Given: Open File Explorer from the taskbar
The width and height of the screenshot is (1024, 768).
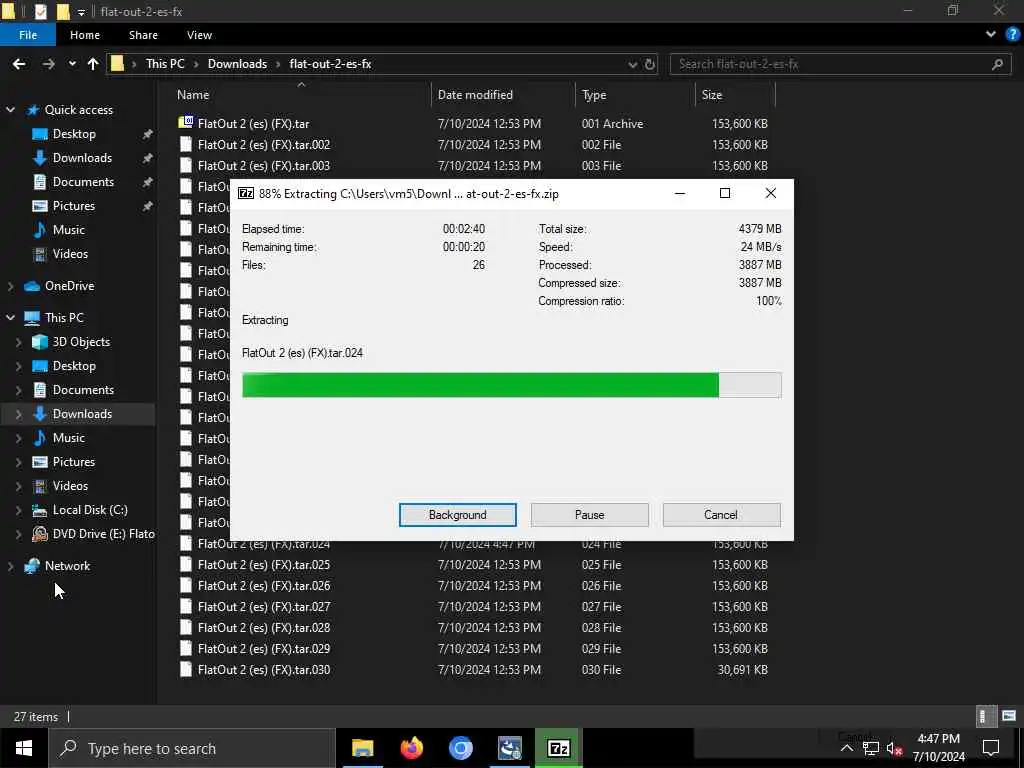Looking at the screenshot, I should click(x=362, y=748).
